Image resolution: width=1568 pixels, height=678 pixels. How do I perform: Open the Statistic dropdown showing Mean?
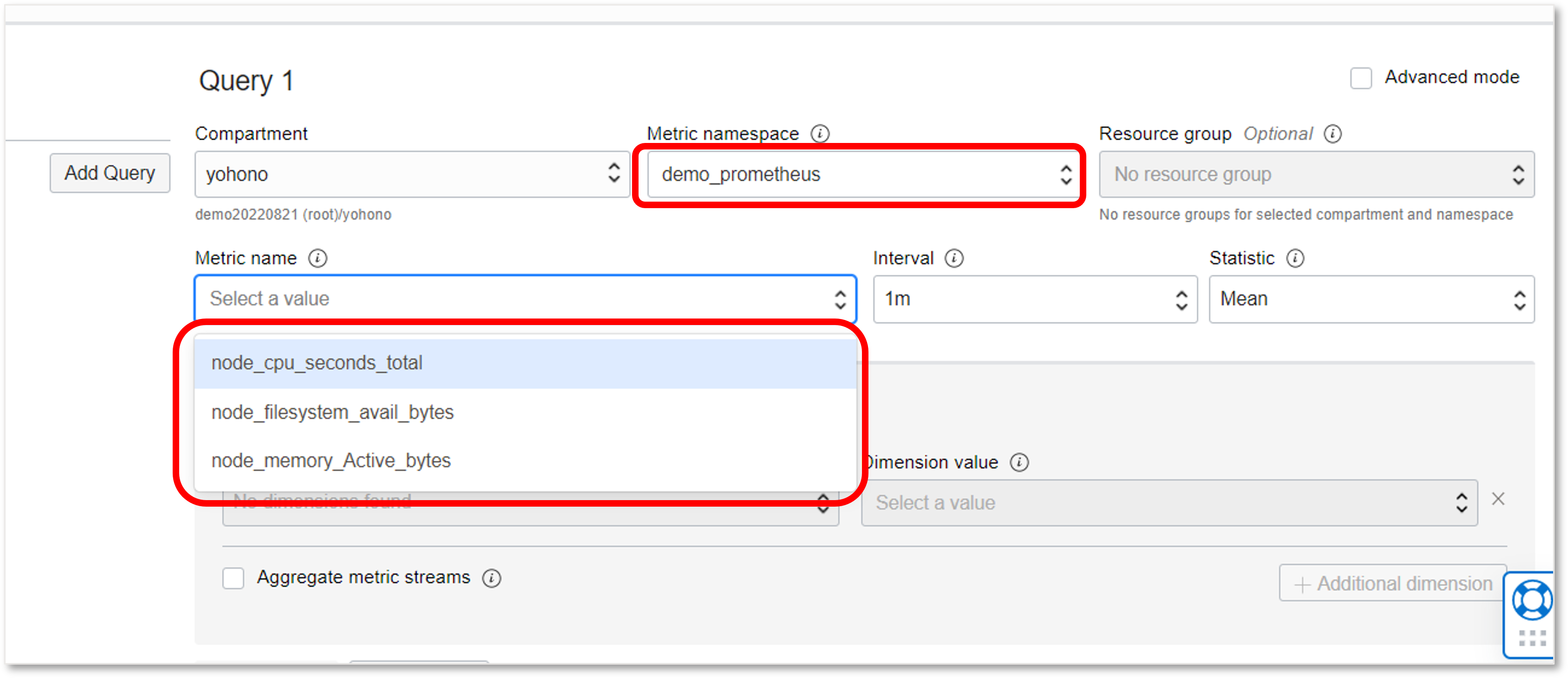click(x=1371, y=299)
